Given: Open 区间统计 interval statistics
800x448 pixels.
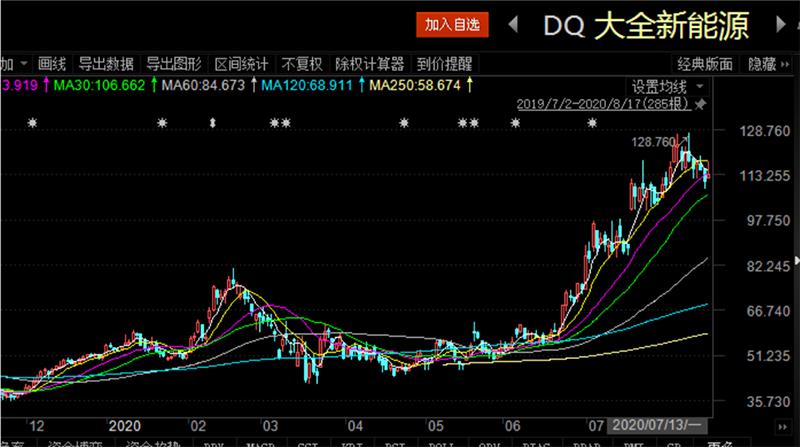Looking at the screenshot, I should (x=241, y=64).
